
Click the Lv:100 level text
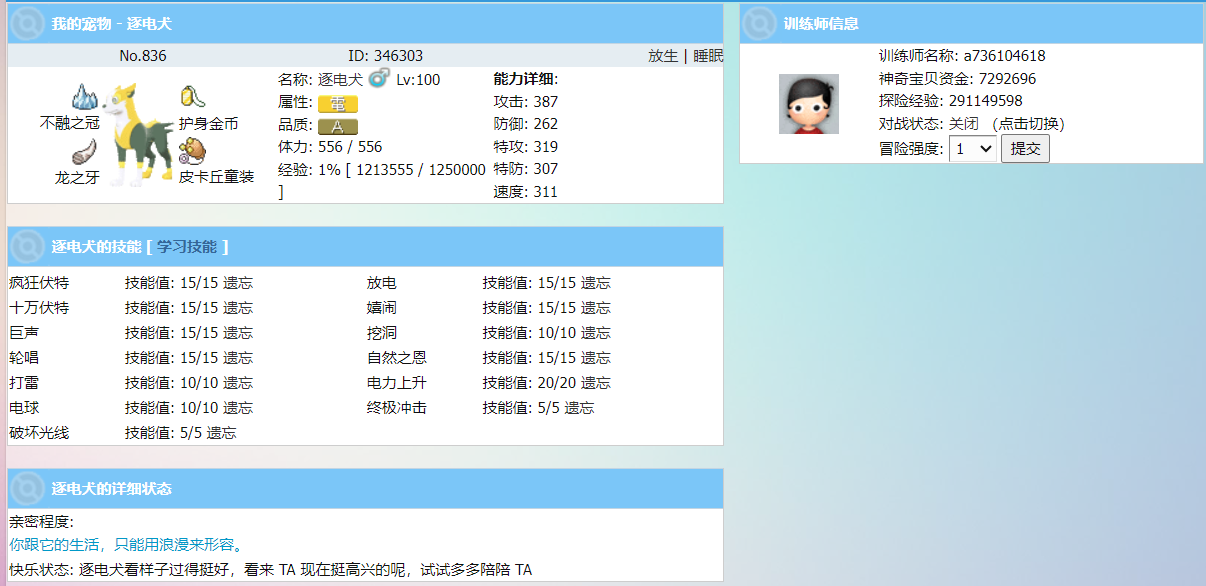(418, 79)
